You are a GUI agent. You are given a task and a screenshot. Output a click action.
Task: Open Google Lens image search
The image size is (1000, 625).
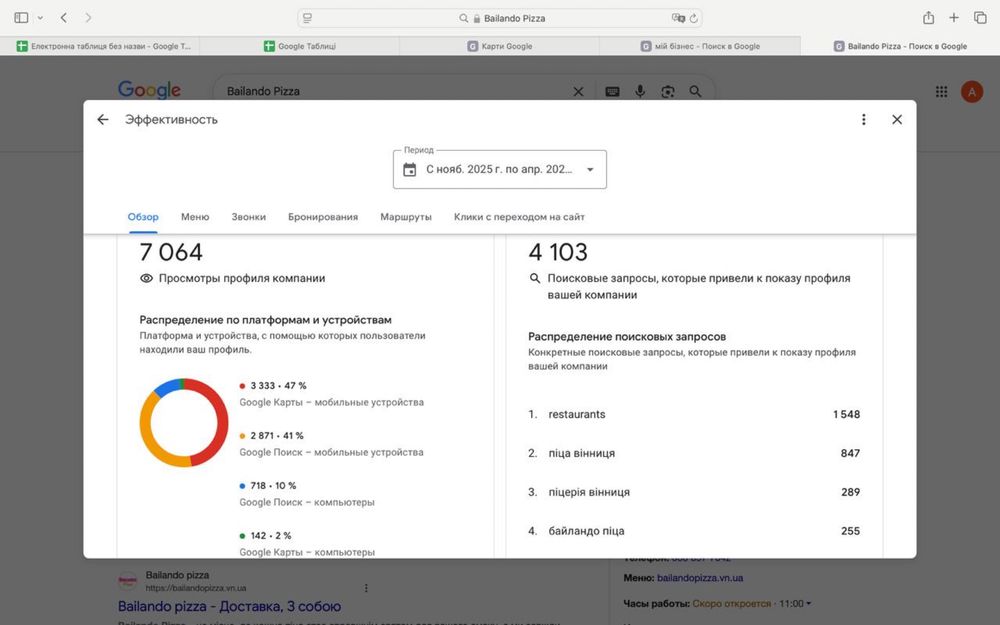tap(668, 92)
